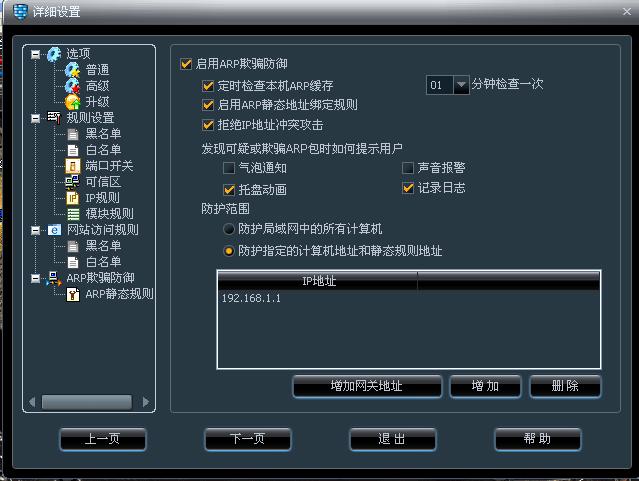
Task: Collapse the 网站访问规则 tree node
Action: [x=36, y=230]
